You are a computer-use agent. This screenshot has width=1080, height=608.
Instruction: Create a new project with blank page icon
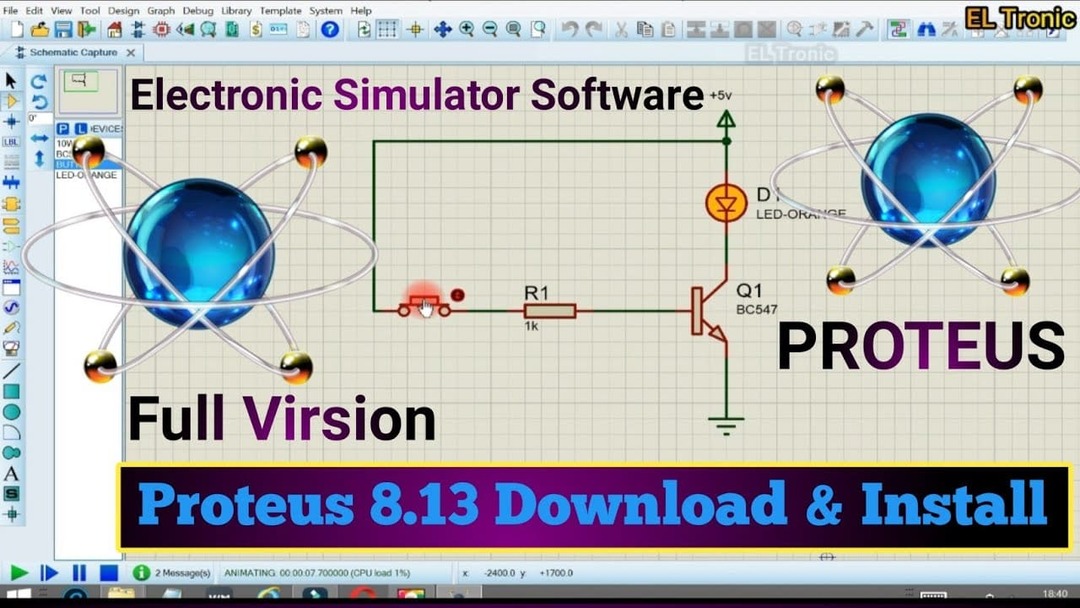coord(17,30)
